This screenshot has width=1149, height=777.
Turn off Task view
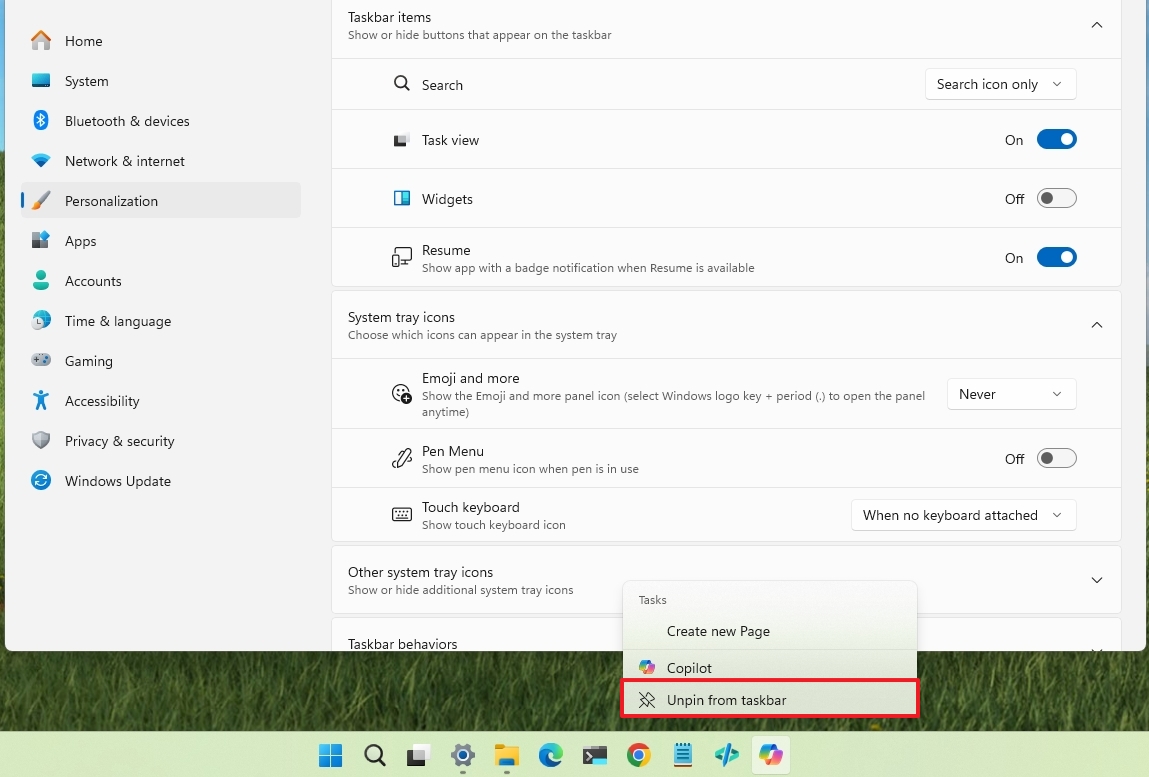click(x=1057, y=139)
